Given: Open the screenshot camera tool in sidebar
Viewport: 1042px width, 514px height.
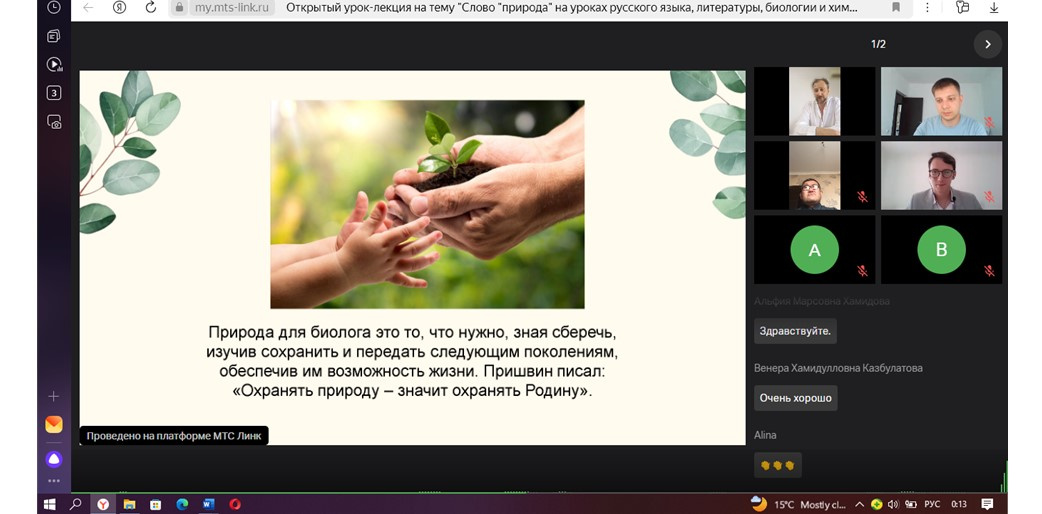Looking at the screenshot, I should coord(54,121).
